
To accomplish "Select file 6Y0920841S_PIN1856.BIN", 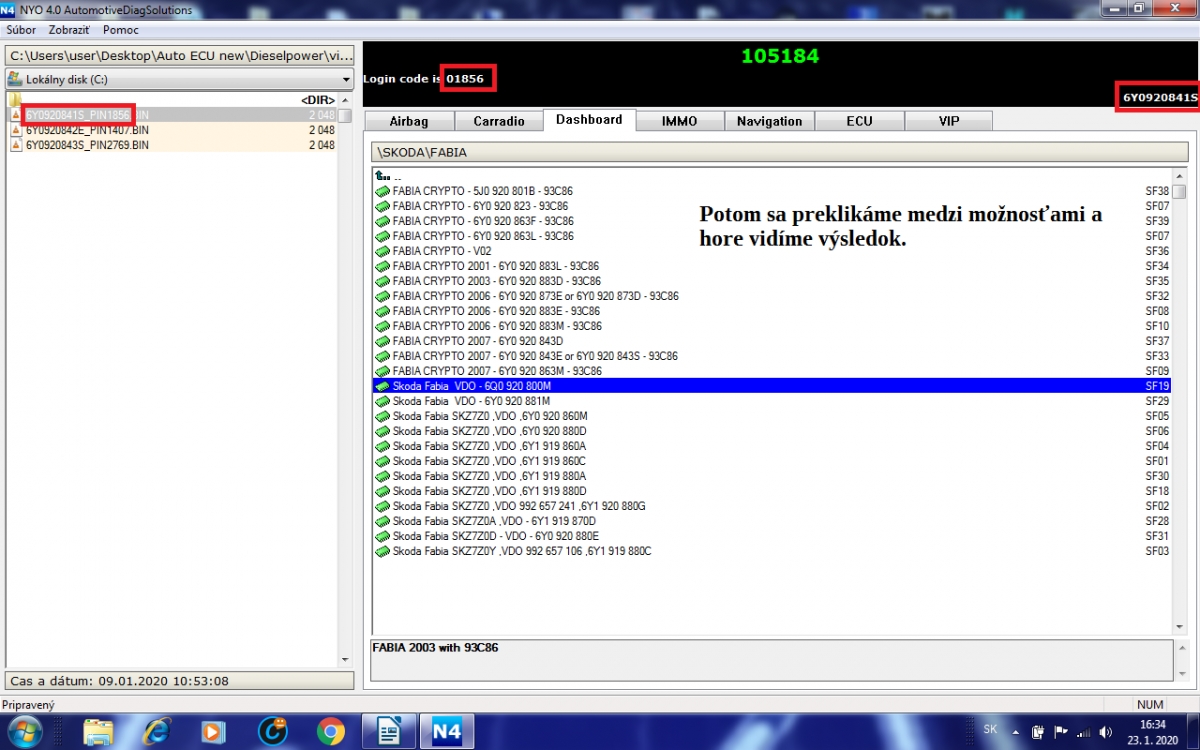I will tap(172, 115).
